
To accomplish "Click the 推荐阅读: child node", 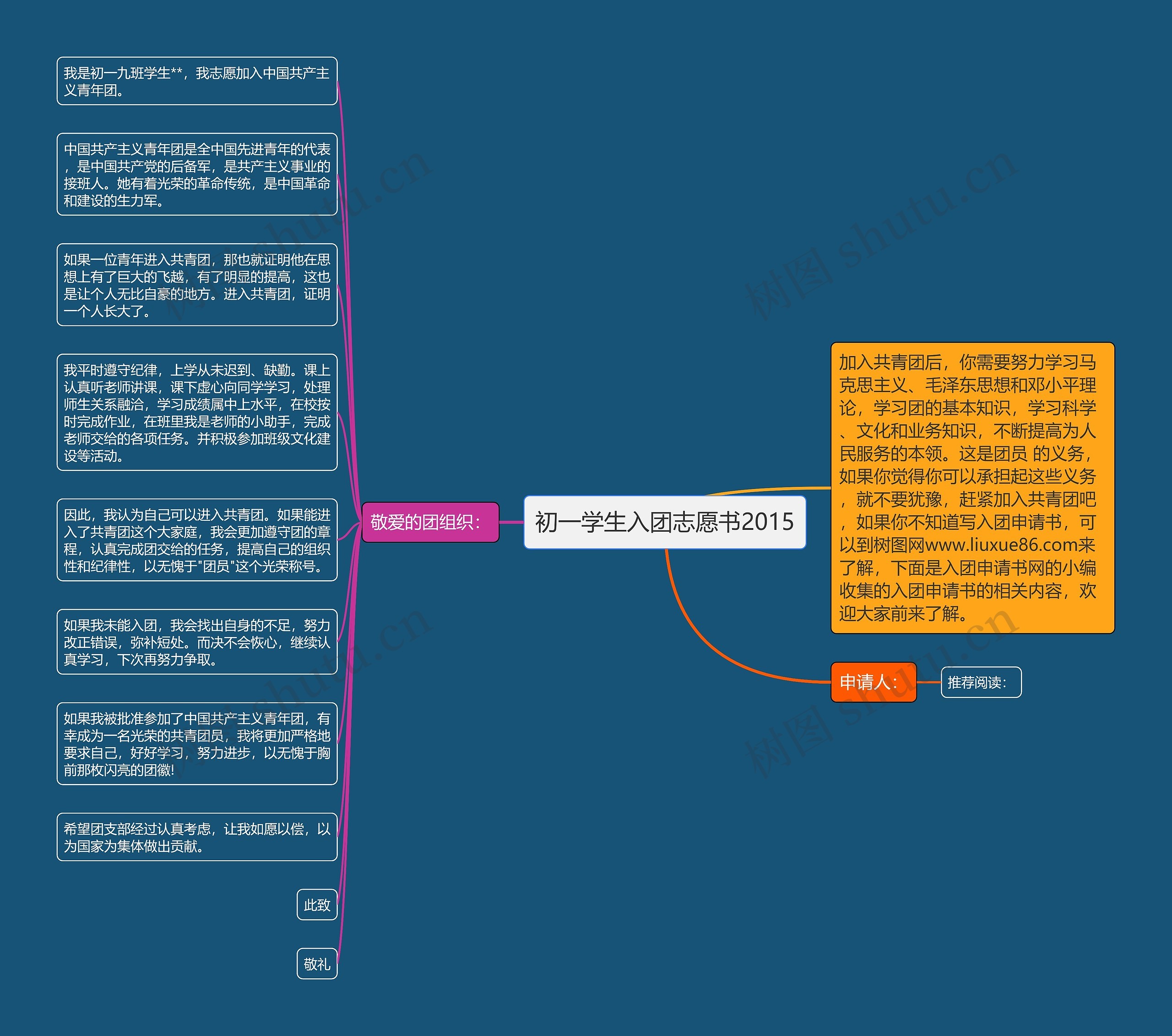I will [x=981, y=682].
